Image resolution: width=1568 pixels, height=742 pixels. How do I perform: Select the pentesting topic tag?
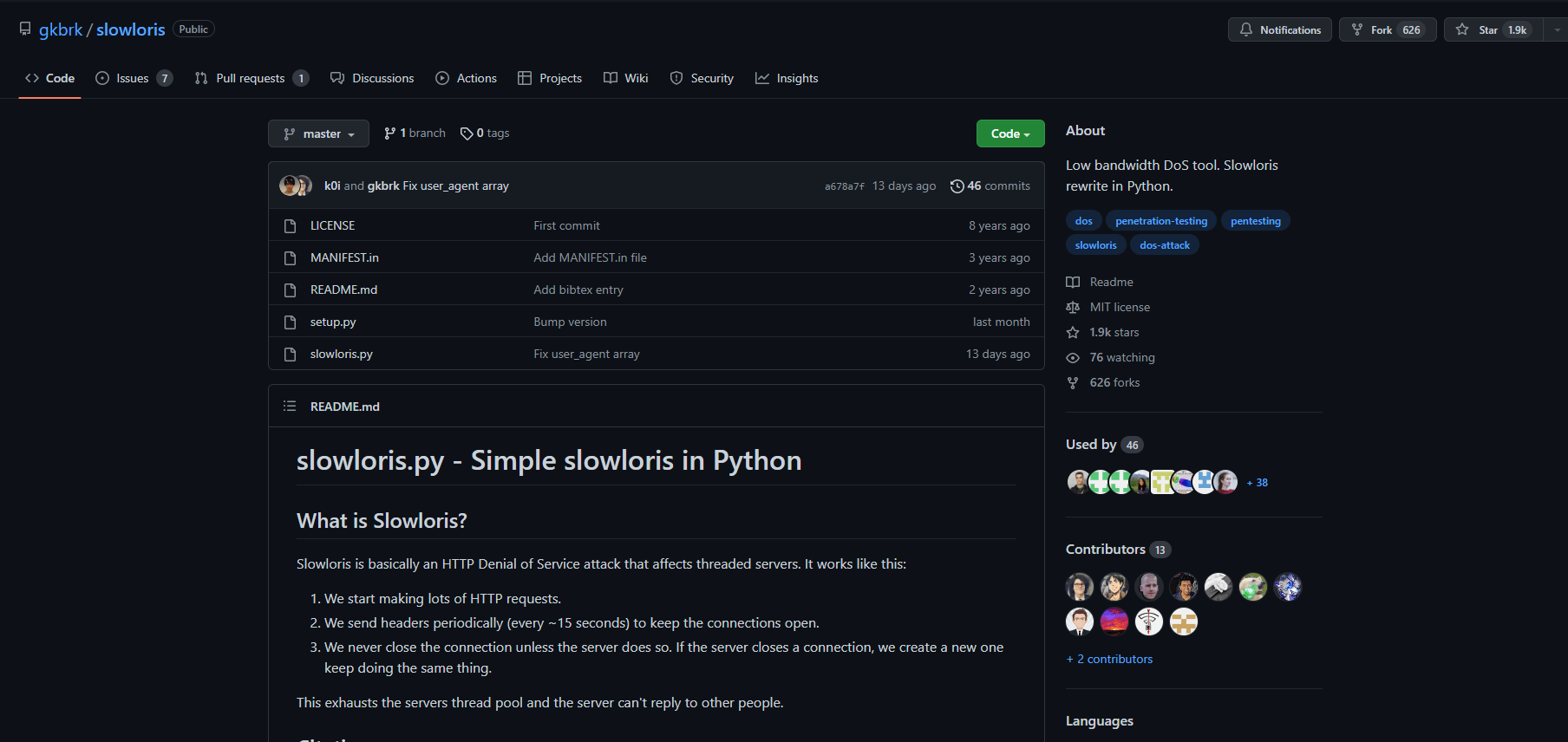1256,221
